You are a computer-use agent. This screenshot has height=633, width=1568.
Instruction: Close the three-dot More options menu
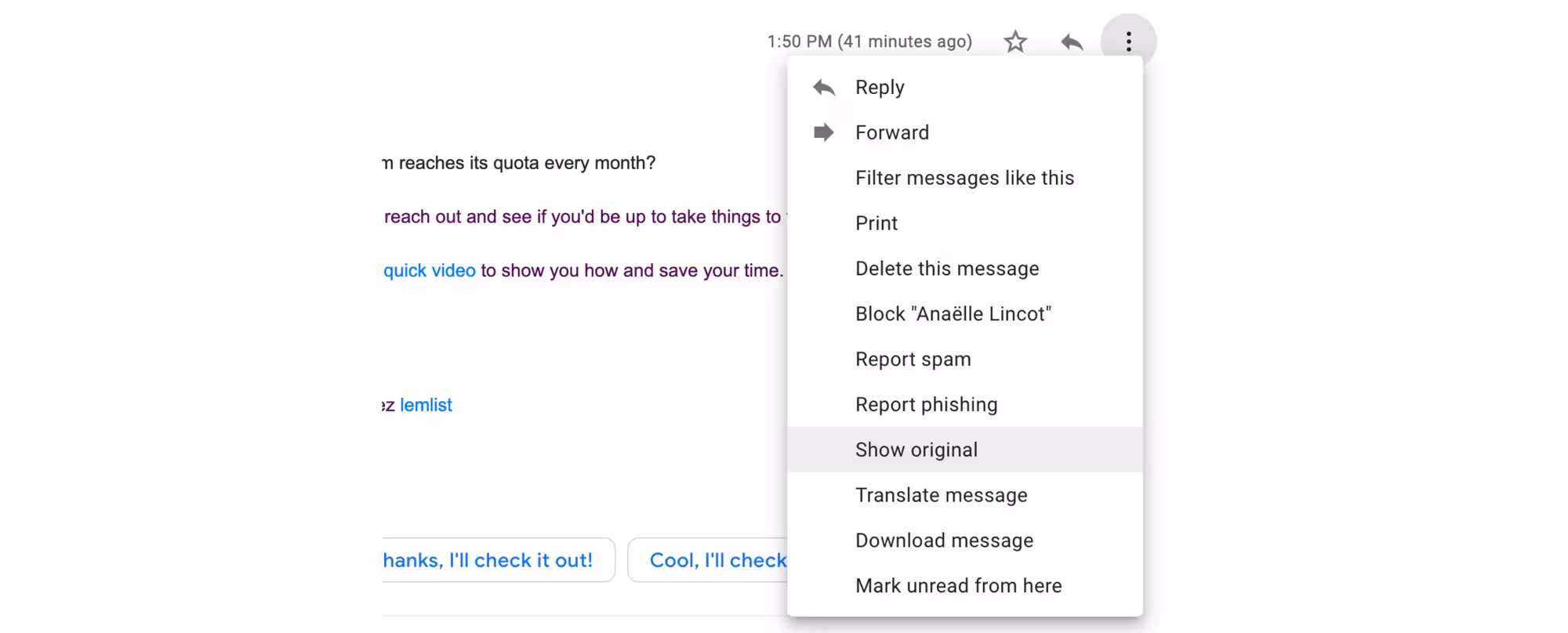(x=1128, y=42)
